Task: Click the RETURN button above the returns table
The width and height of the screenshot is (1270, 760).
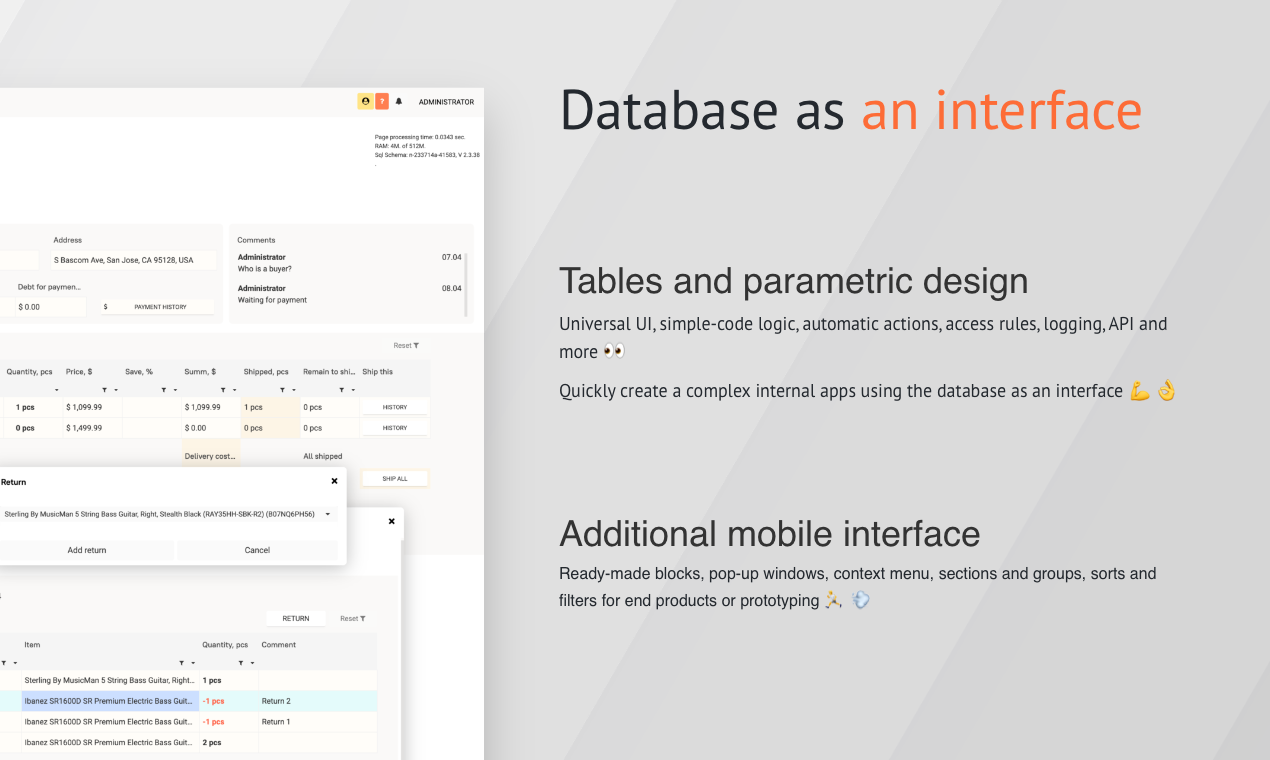Action: (296, 618)
